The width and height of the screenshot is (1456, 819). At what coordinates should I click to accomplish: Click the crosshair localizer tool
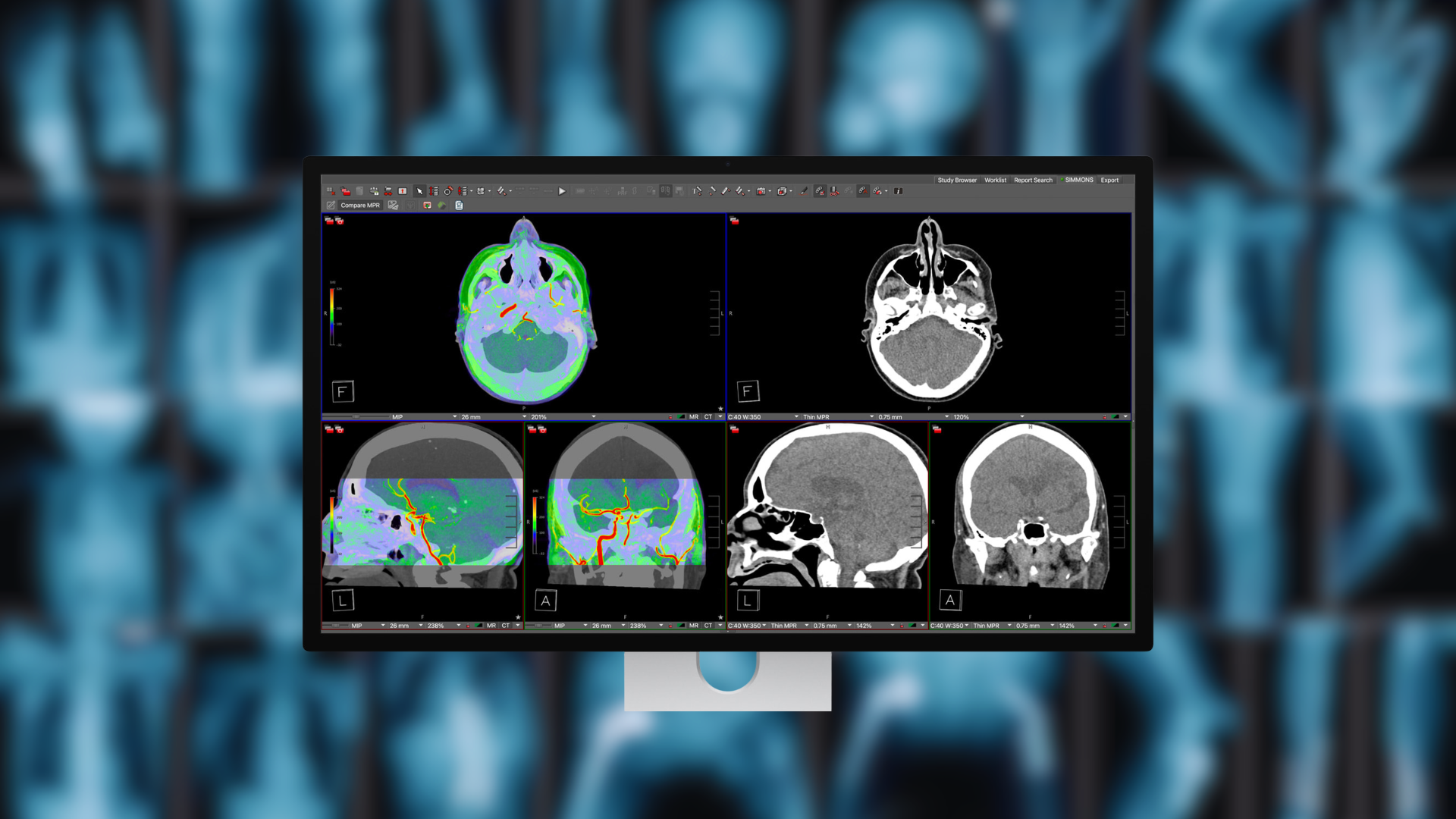(x=448, y=191)
